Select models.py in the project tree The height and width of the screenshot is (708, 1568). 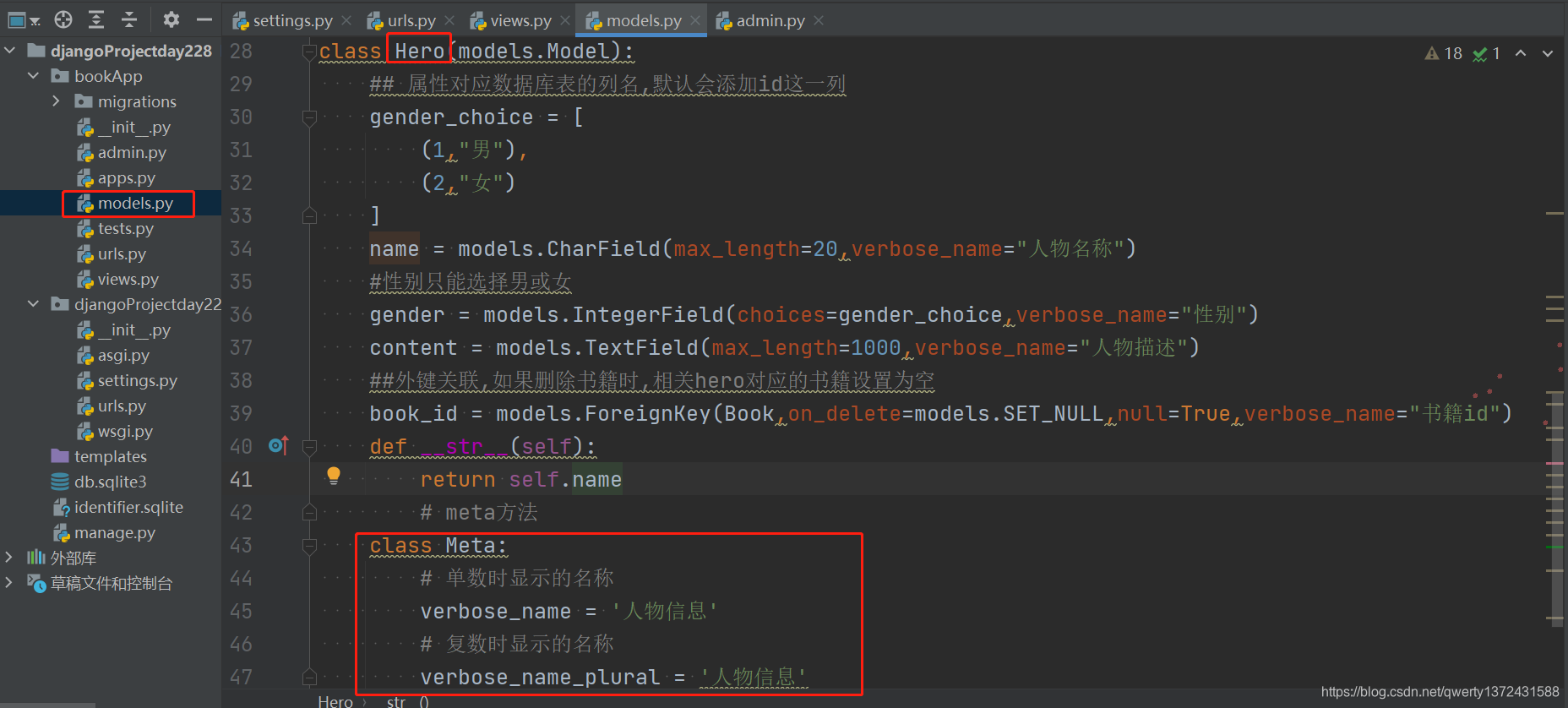tap(125, 203)
